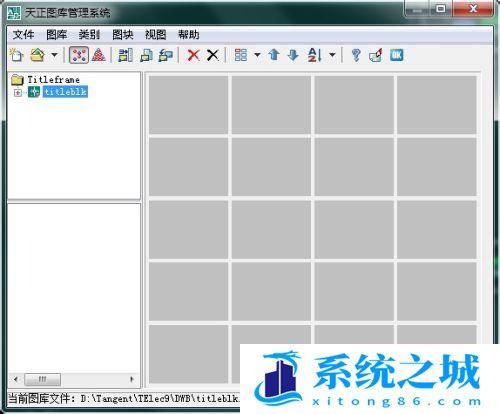The height and width of the screenshot is (414, 500).
Task: Click the blue OK toolbar button
Action: (397, 55)
